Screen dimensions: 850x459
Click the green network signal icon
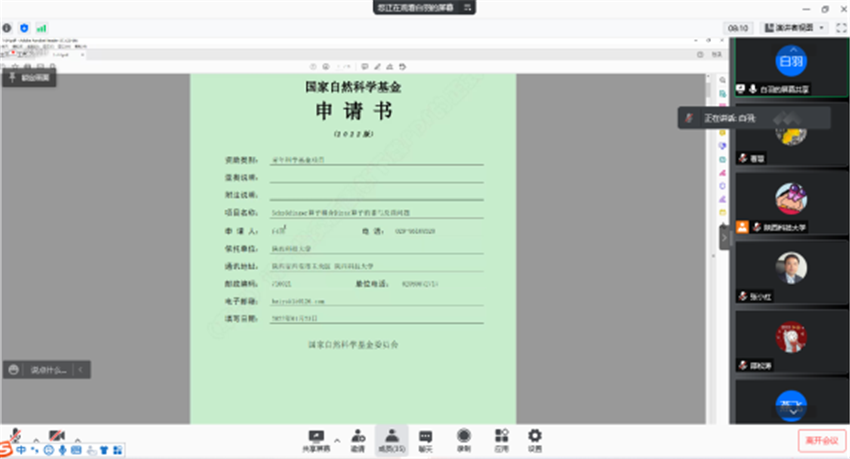click(x=41, y=28)
